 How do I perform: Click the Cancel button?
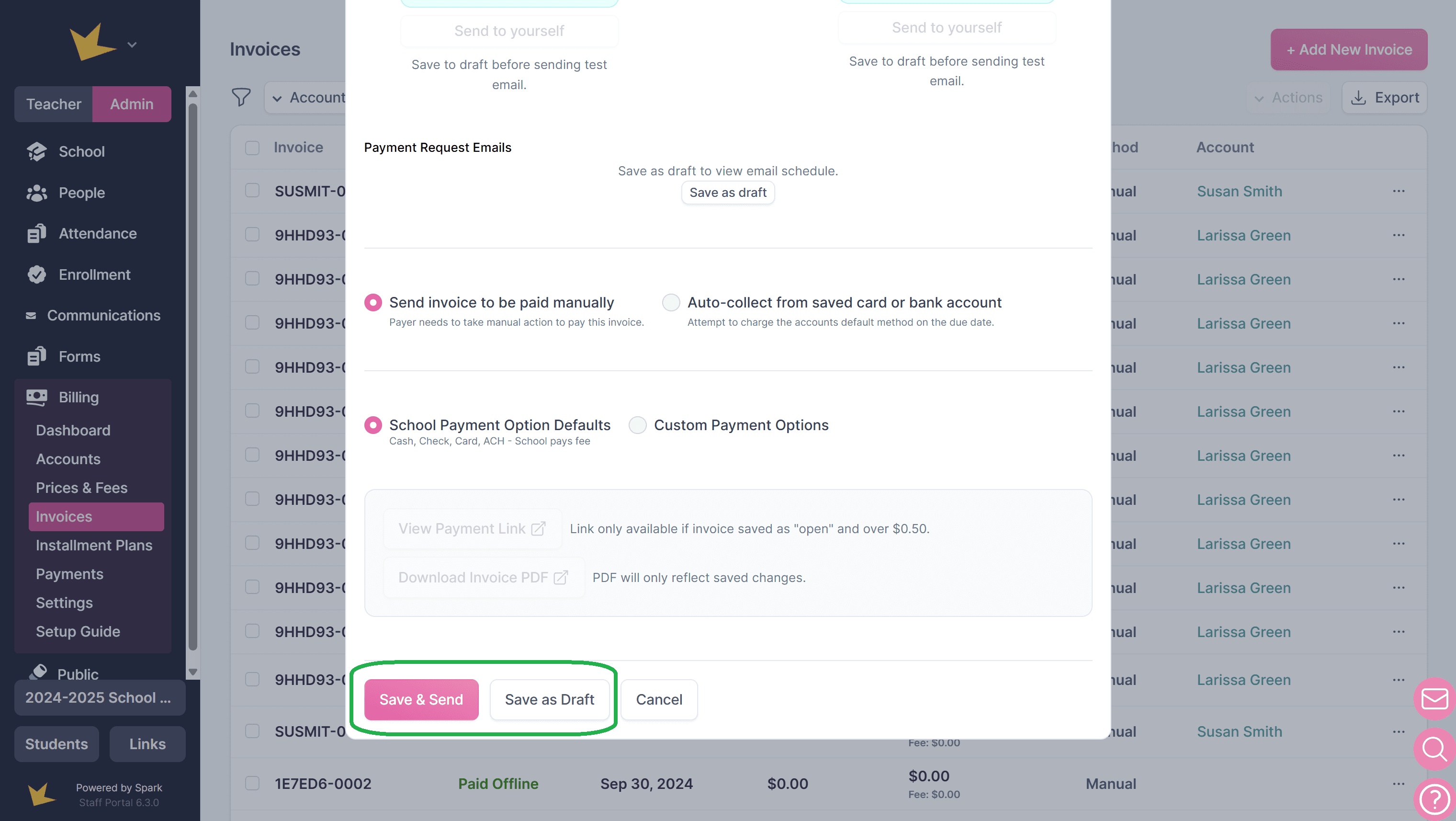tap(659, 699)
